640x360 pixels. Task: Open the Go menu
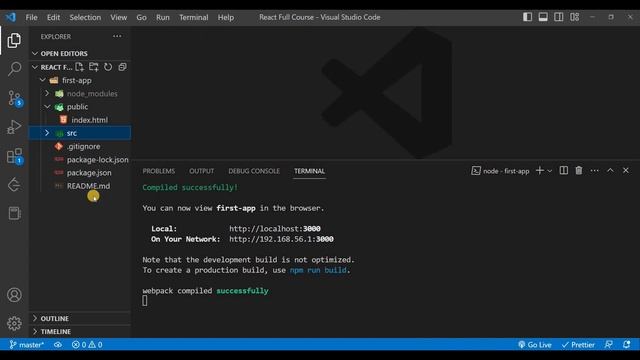(141, 17)
